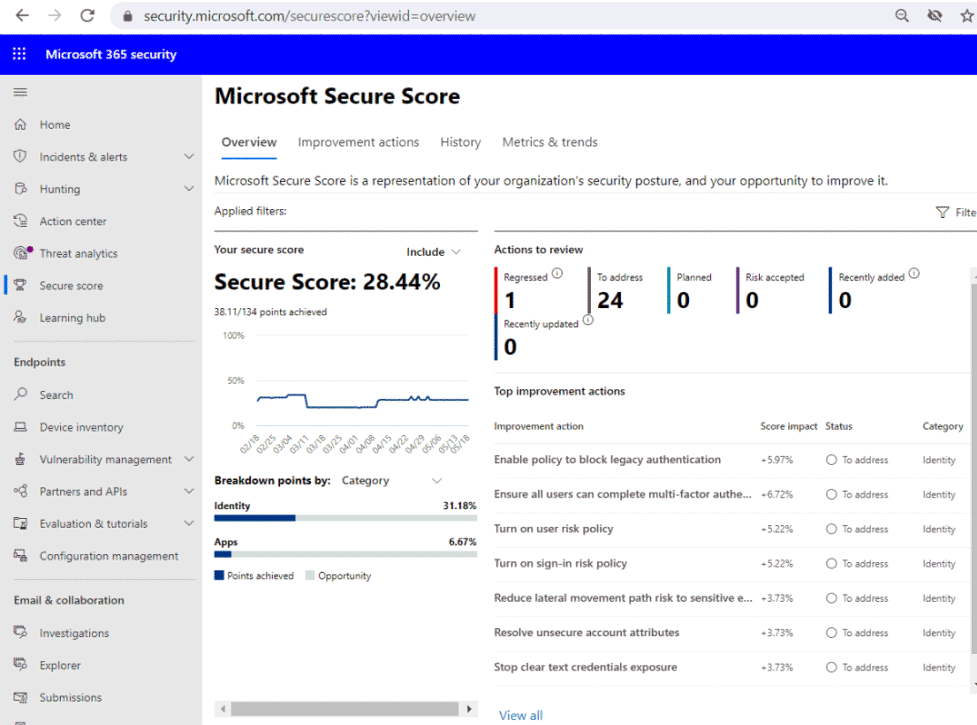Click the Microsoft 365 security header title

point(111,54)
